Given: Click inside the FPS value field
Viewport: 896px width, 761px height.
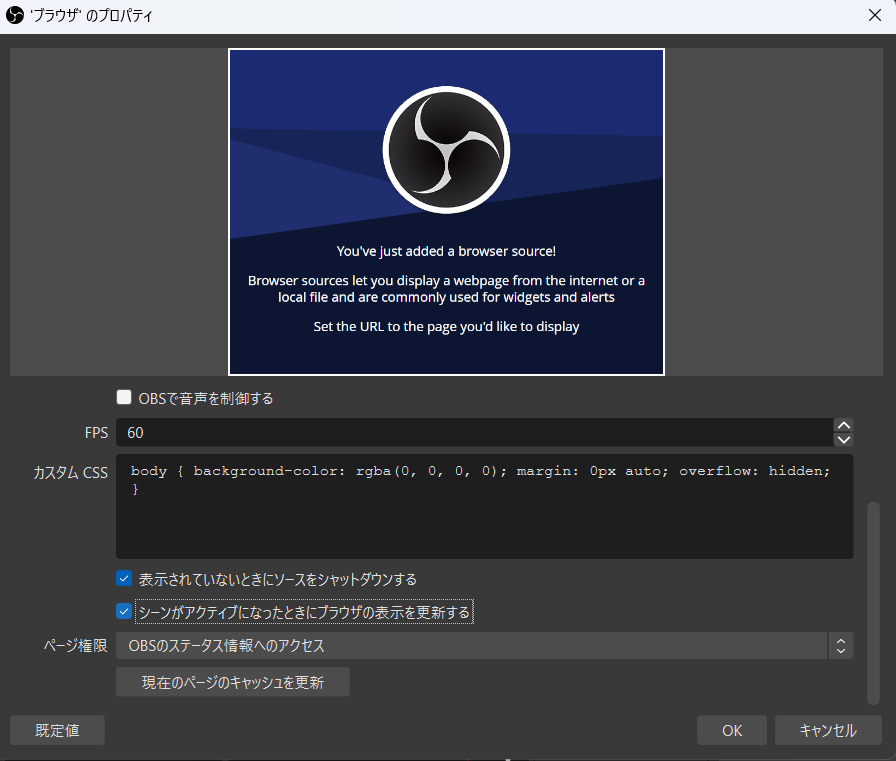Looking at the screenshot, I should (474, 432).
